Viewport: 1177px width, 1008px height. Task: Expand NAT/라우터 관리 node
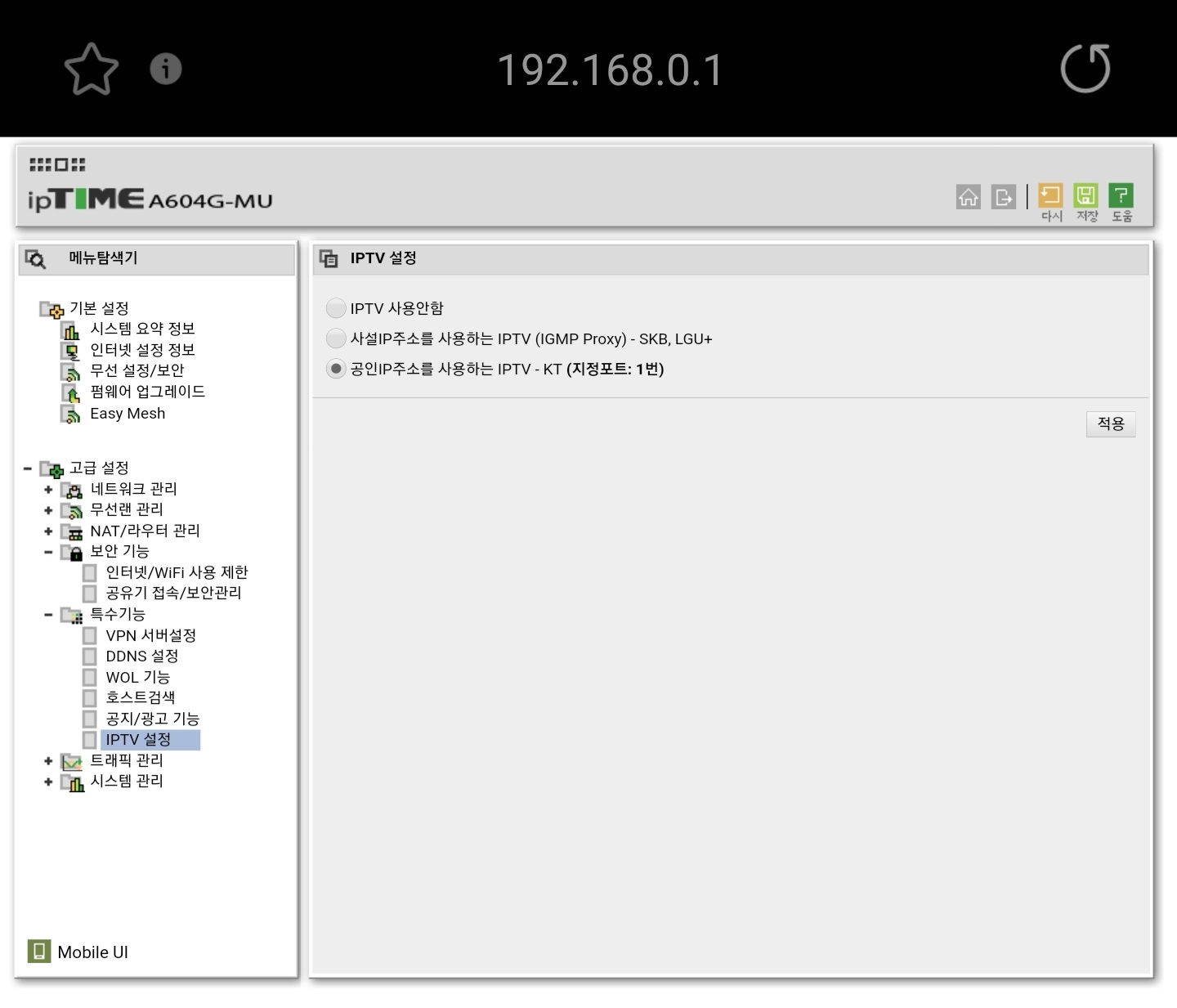click(x=48, y=531)
